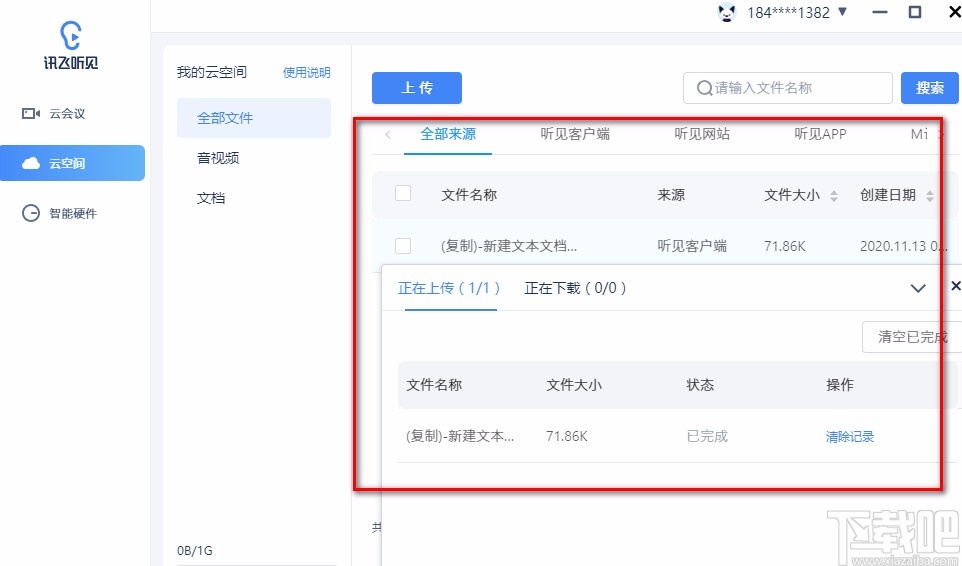The height and width of the screenshot is (566, 962).
Task: Select 全部文件 in the cloud space list
Action: pyautogui.click(x=254, y=118)
